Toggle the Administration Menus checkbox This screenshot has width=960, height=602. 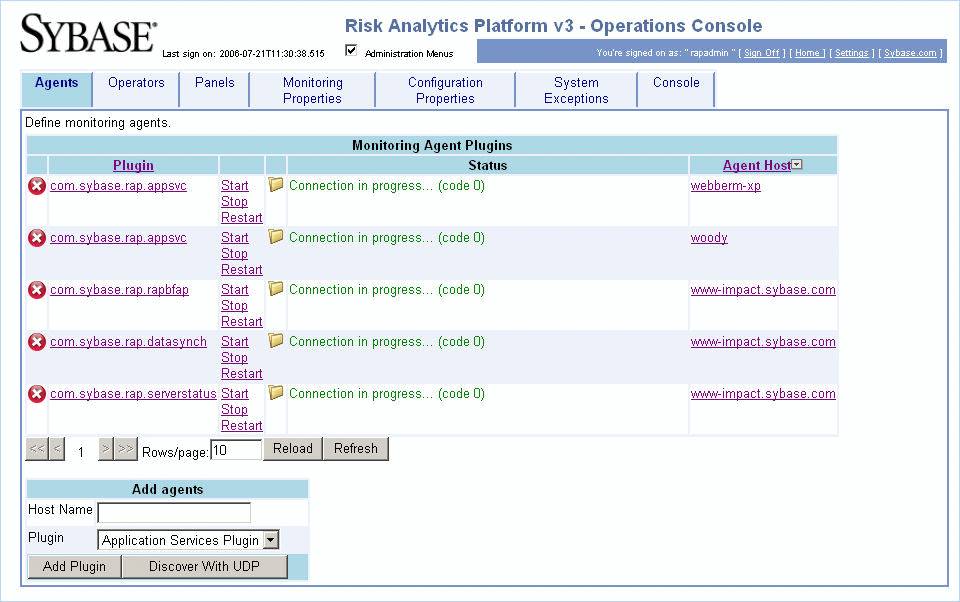coord(351,50)
